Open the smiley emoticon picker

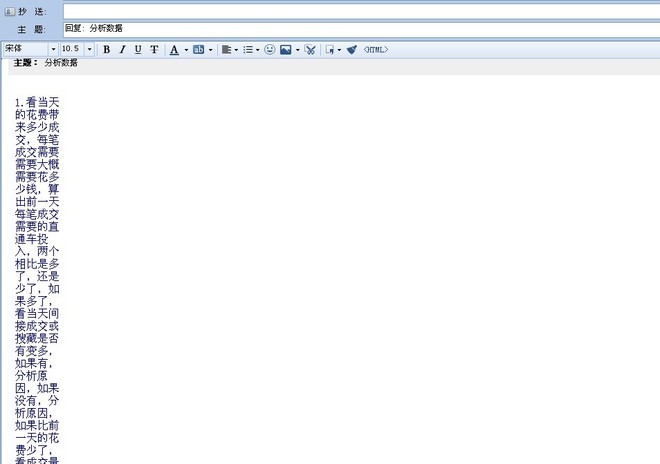click(269, 50)
